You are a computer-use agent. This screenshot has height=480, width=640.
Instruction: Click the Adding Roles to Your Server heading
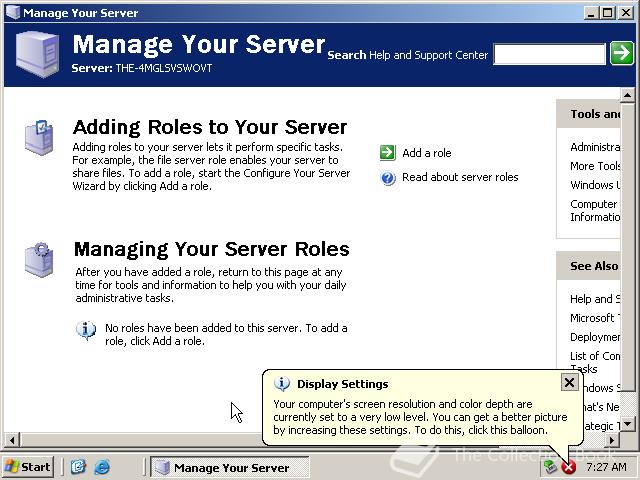(x=210, y=127)
